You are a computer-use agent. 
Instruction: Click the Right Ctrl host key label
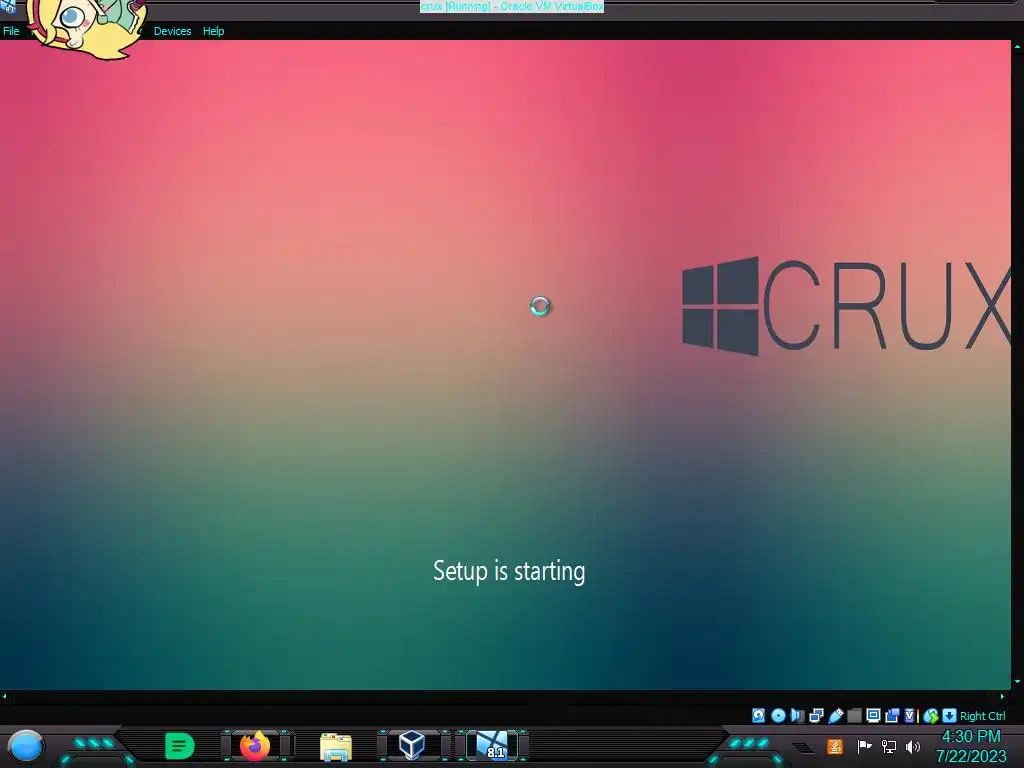tap(983, 716)
